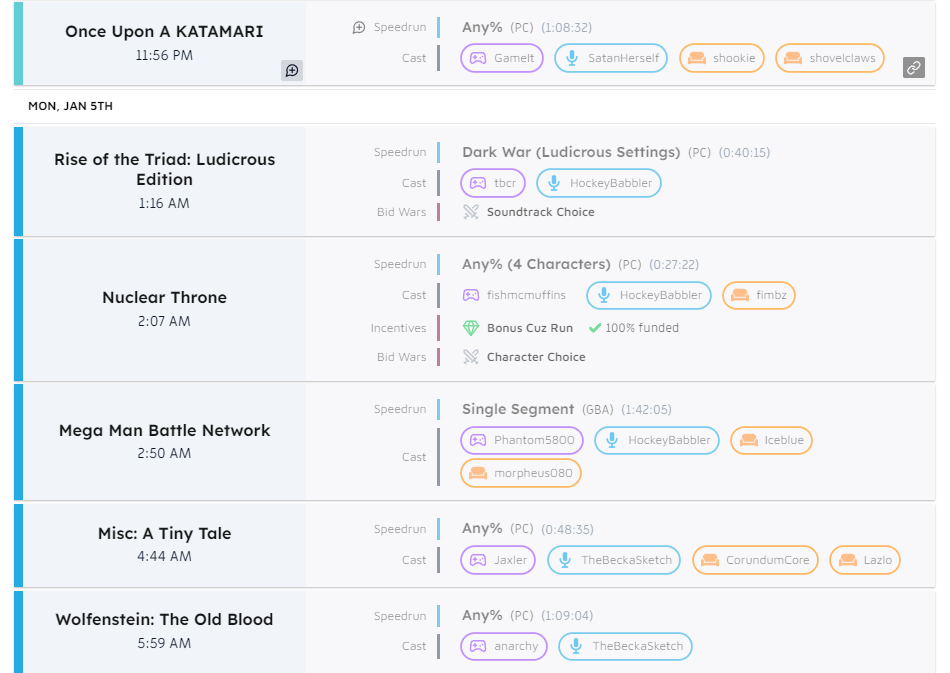The width and height of the screenshot is (950, 673).
Task: Click the TheBeckaSketch chip in the Wolfenstein row
Action: (625, 646)
